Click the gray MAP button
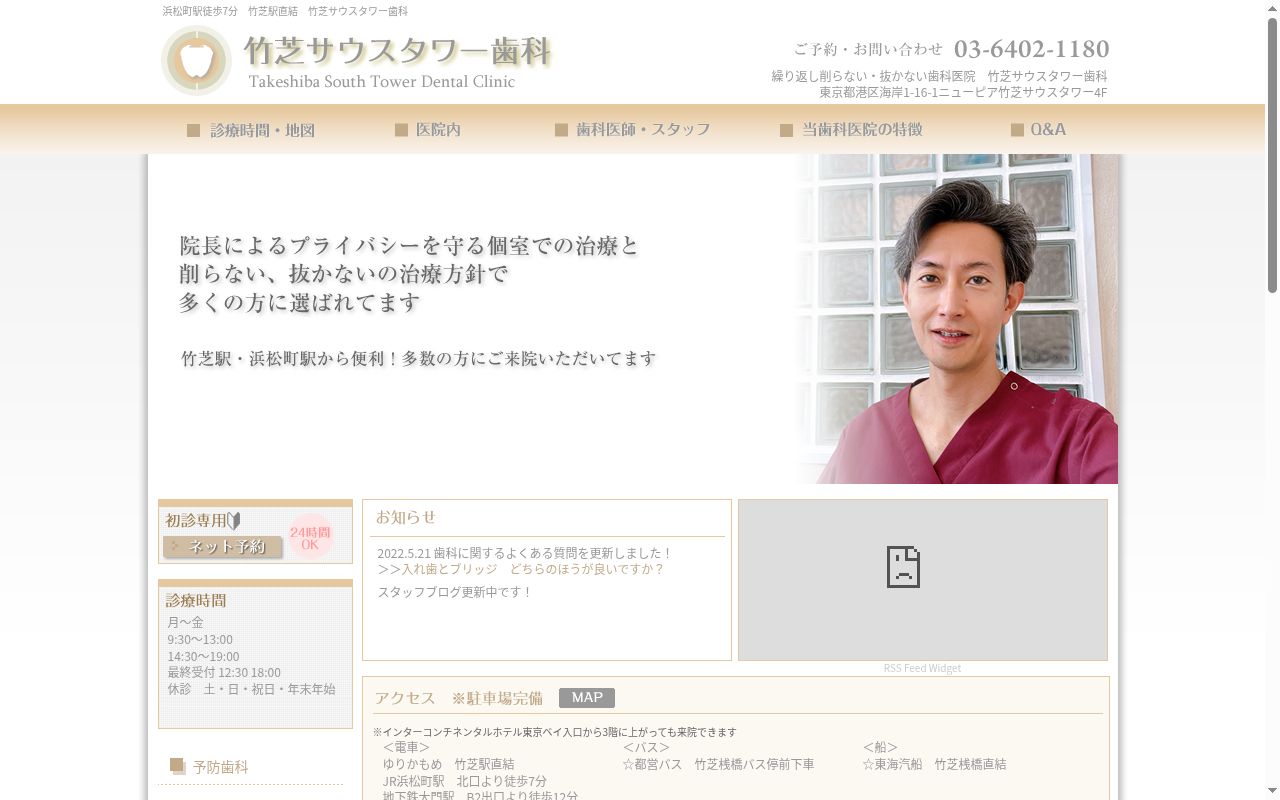Viewport: 1280px width, 800px height. [587, 698]
